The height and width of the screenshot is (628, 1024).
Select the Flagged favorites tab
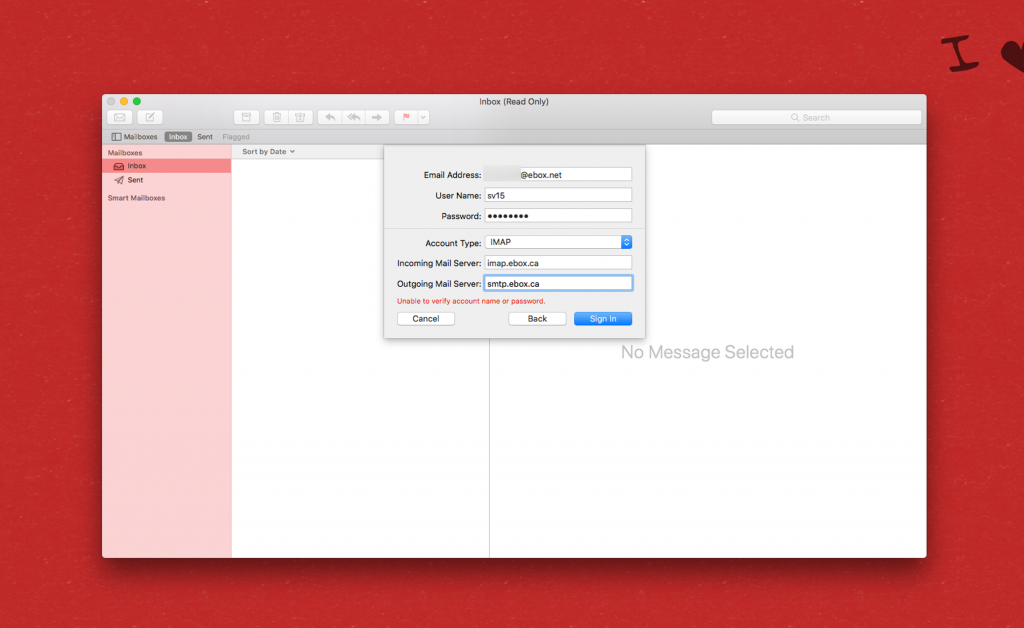[x=236, y=137]
